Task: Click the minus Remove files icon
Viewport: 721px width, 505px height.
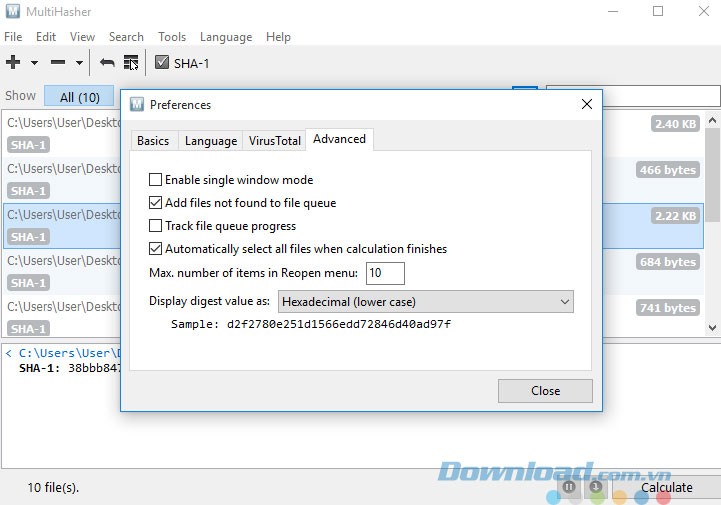Action: (58, 63)
